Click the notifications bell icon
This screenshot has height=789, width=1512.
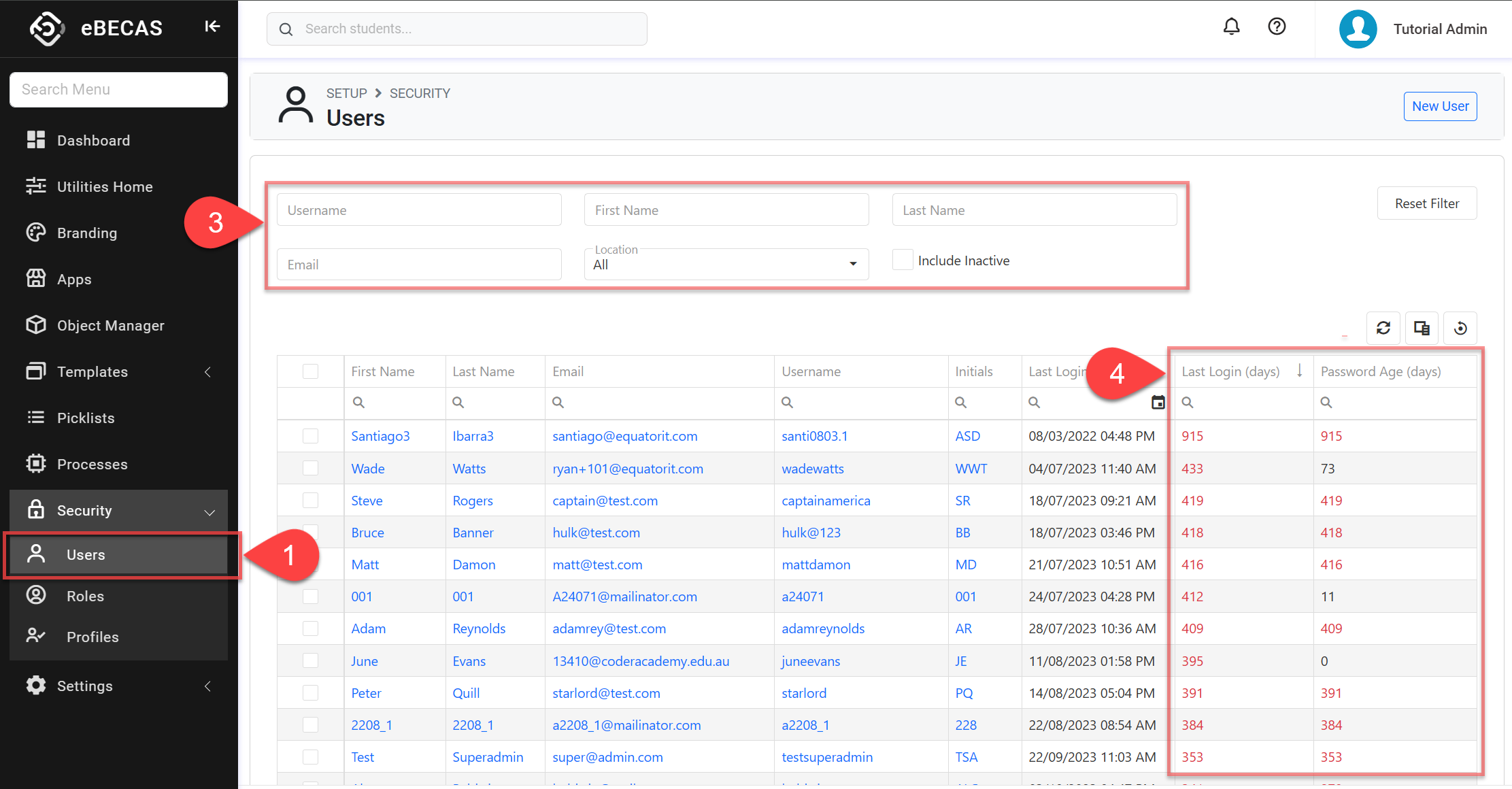click(1231, 27)
